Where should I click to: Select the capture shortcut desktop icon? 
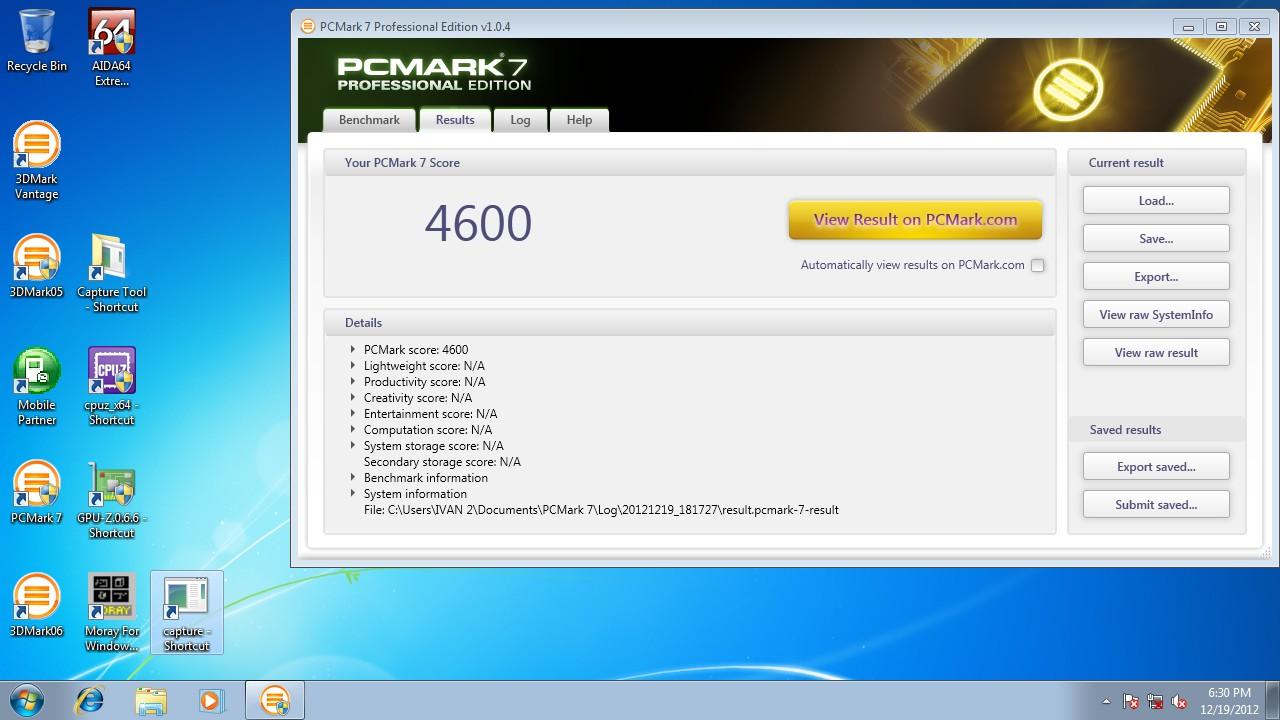pos(186,612)
